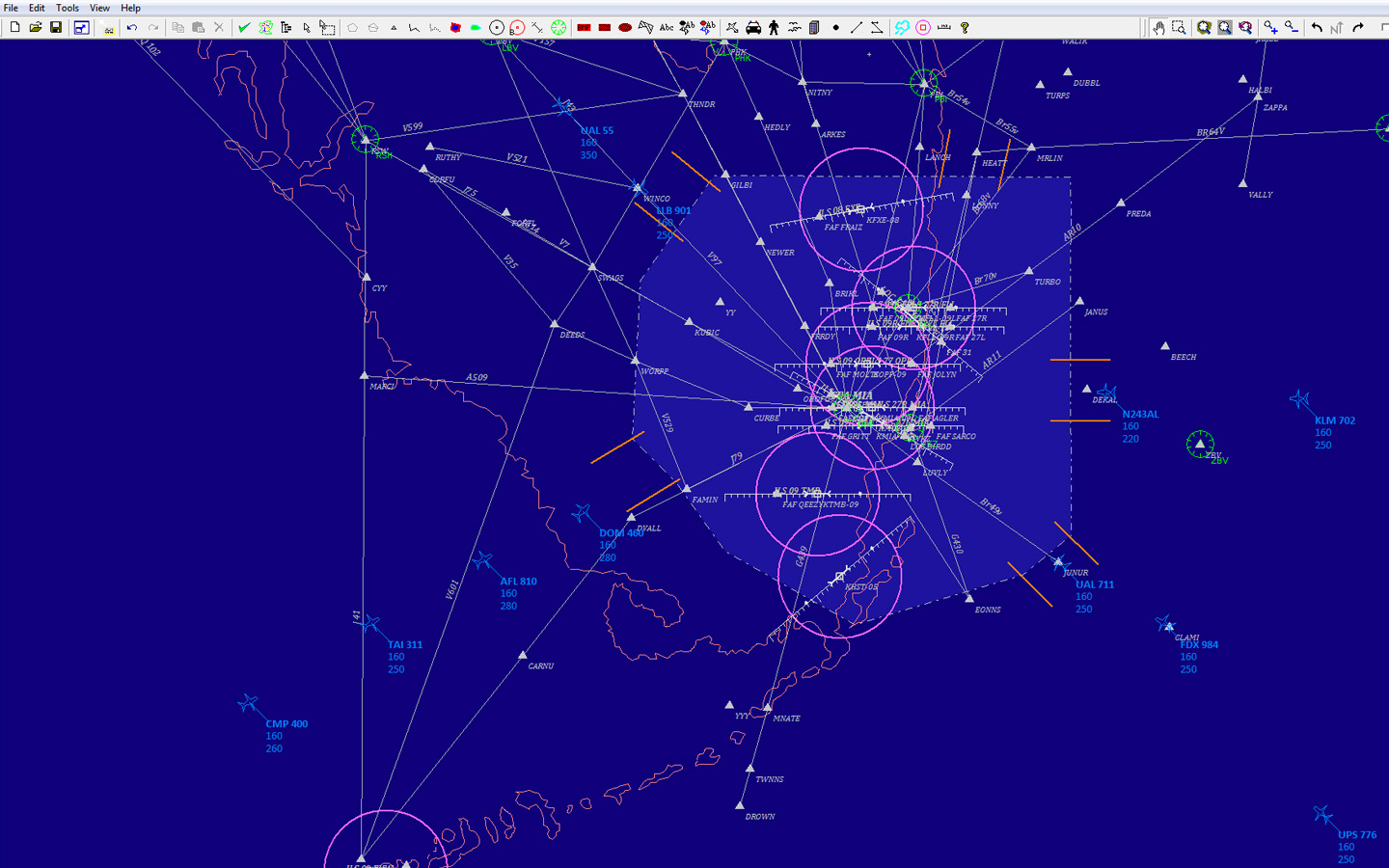The width and height of the screenshot is (1389, 868).
Task: Select the dashed rectangle selection tool
Action: (x=328, y=27)
